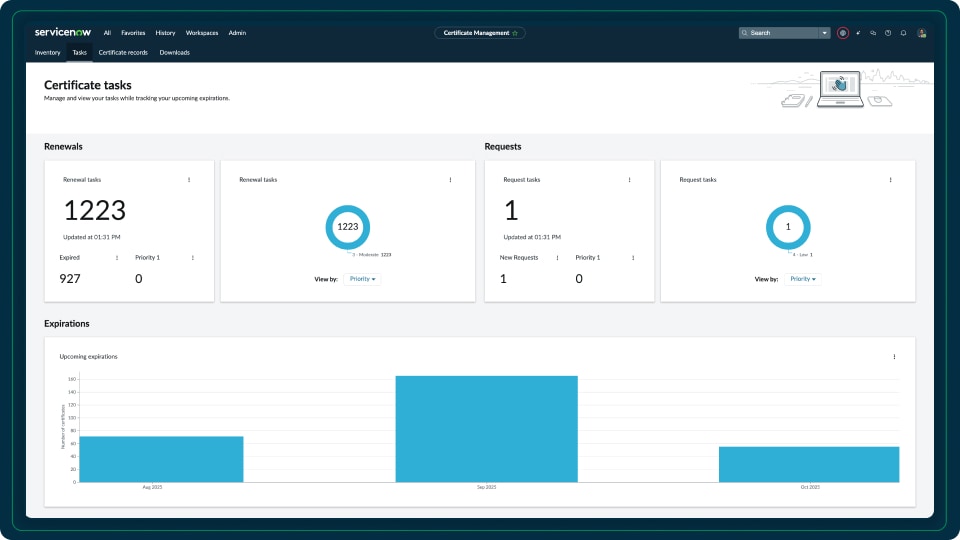Click the Sep 2025 expirations bar

click(x=486, y=429)
